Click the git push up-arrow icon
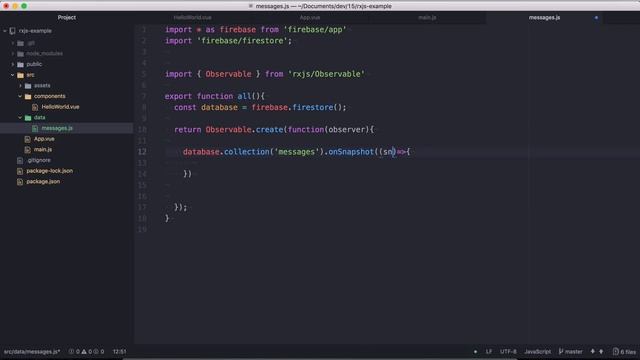 (601, 352)
